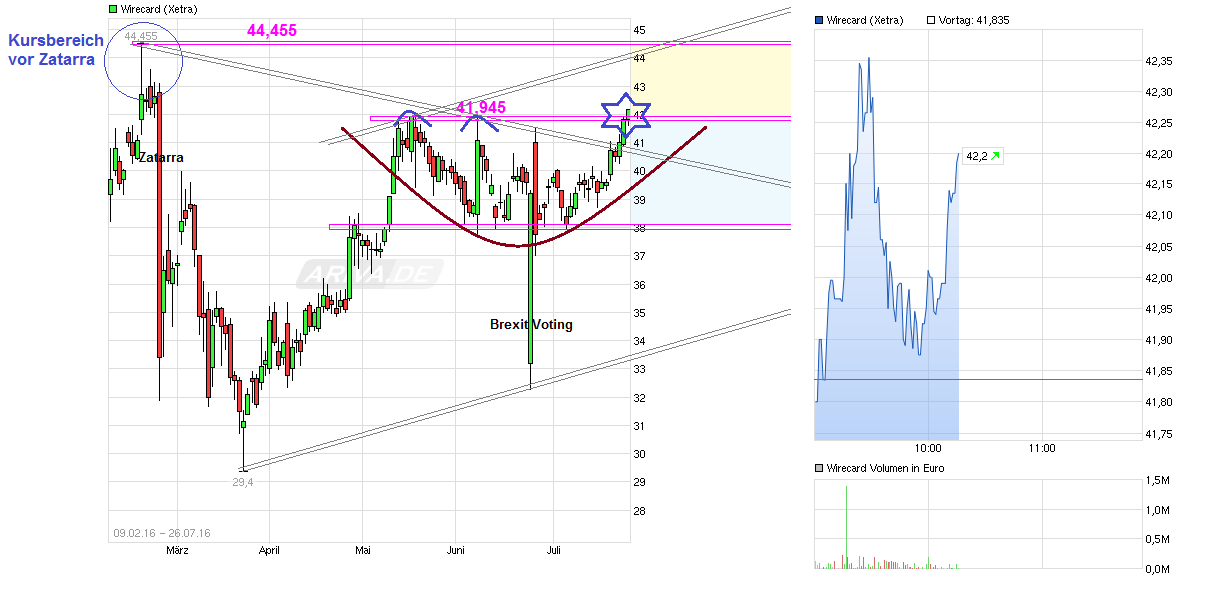Select the 'Wirecard (Xetra)' label above the intraday chart
This screenshot has height=596, width=1210.
(865, 20)
